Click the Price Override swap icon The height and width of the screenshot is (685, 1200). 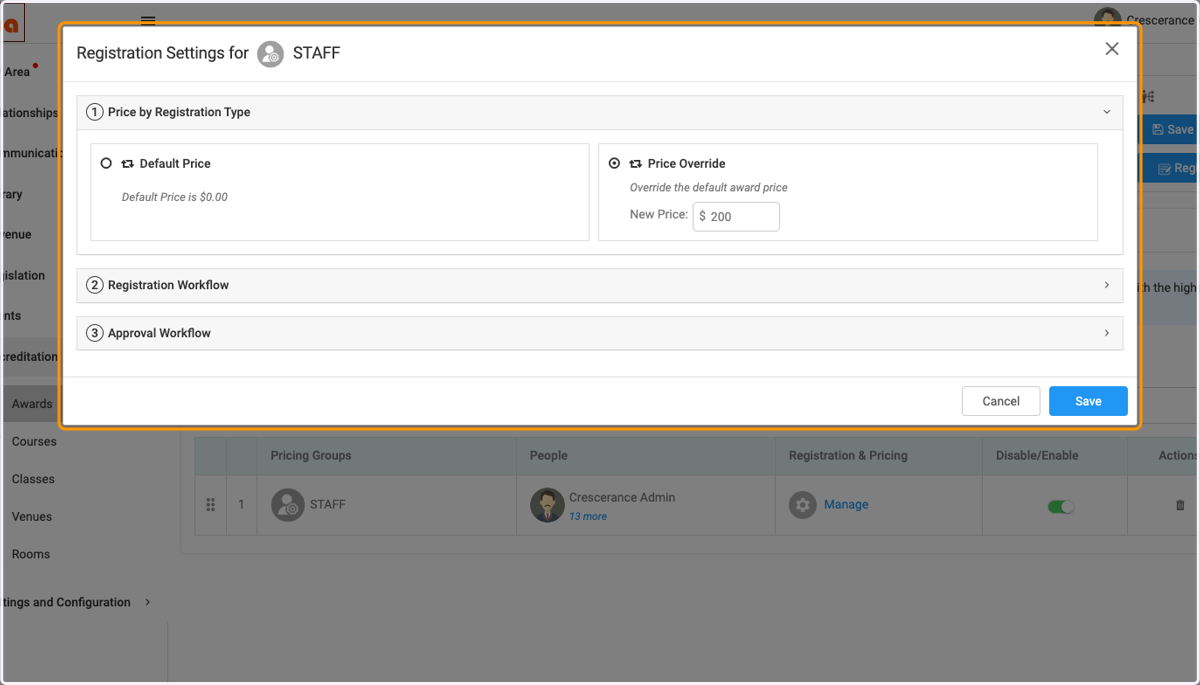click(x=635, y=164)
